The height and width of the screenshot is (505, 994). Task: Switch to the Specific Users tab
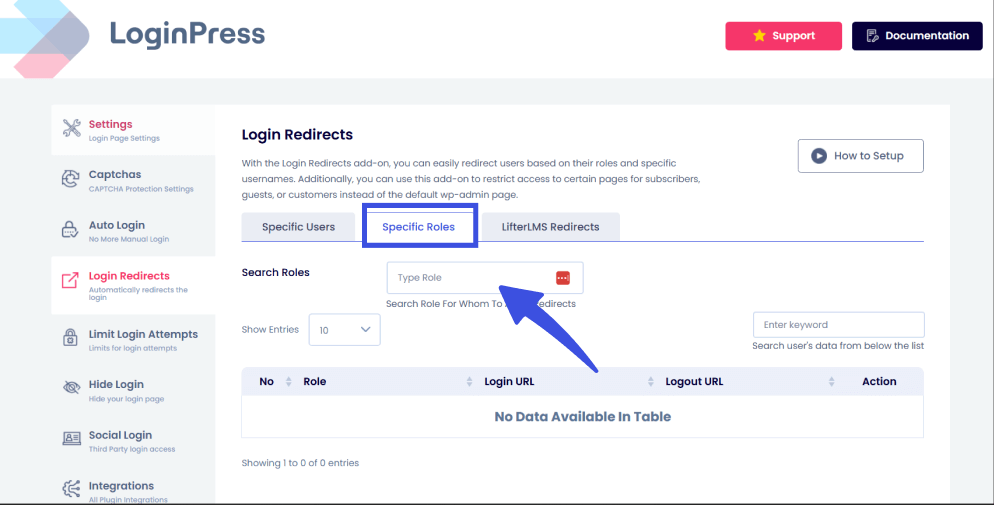point(298,227)
